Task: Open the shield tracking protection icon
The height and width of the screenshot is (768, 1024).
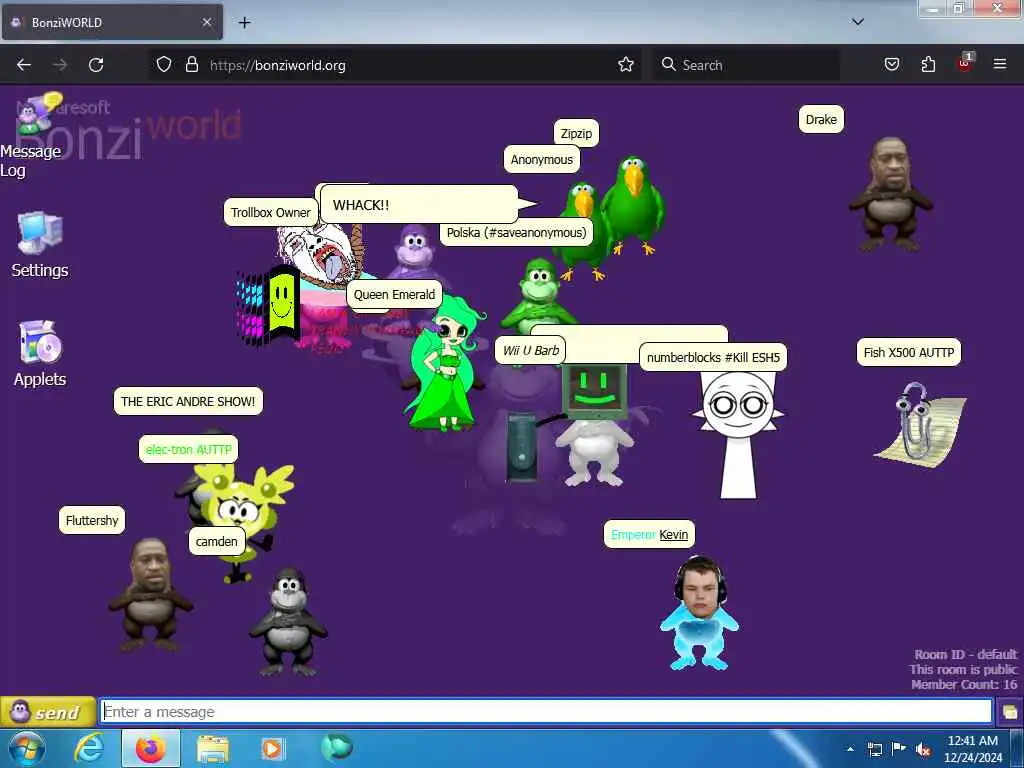Action: (164, 65)
